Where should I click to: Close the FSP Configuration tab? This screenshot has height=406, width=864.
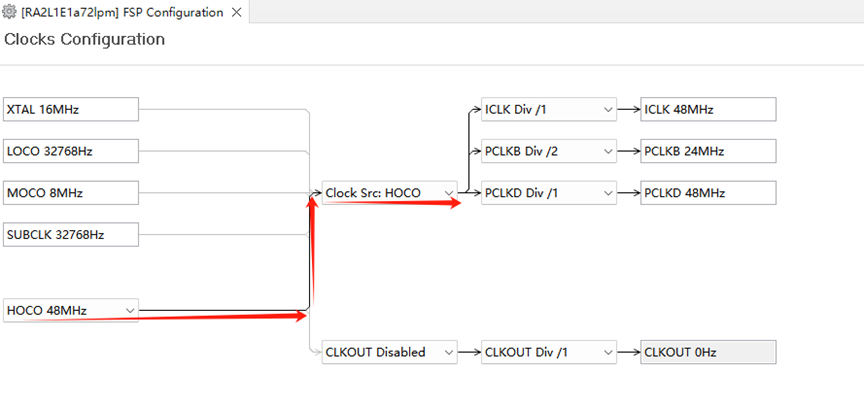[236, 12]
